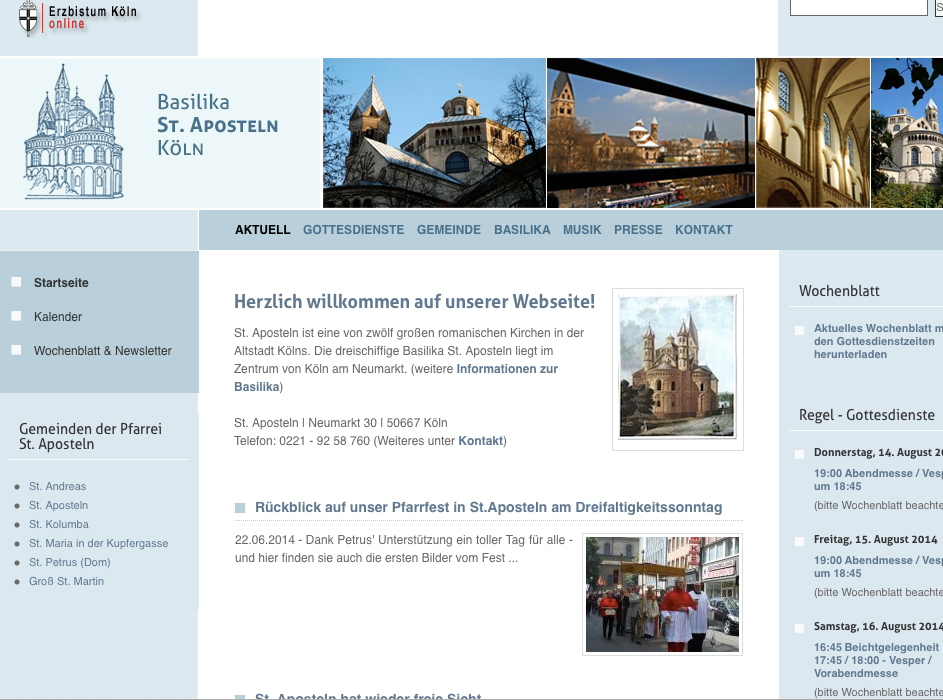Screen dimensions: 943x700
Task: Open the PRESSE navigation tab
Action: click(x=638, y=230)
